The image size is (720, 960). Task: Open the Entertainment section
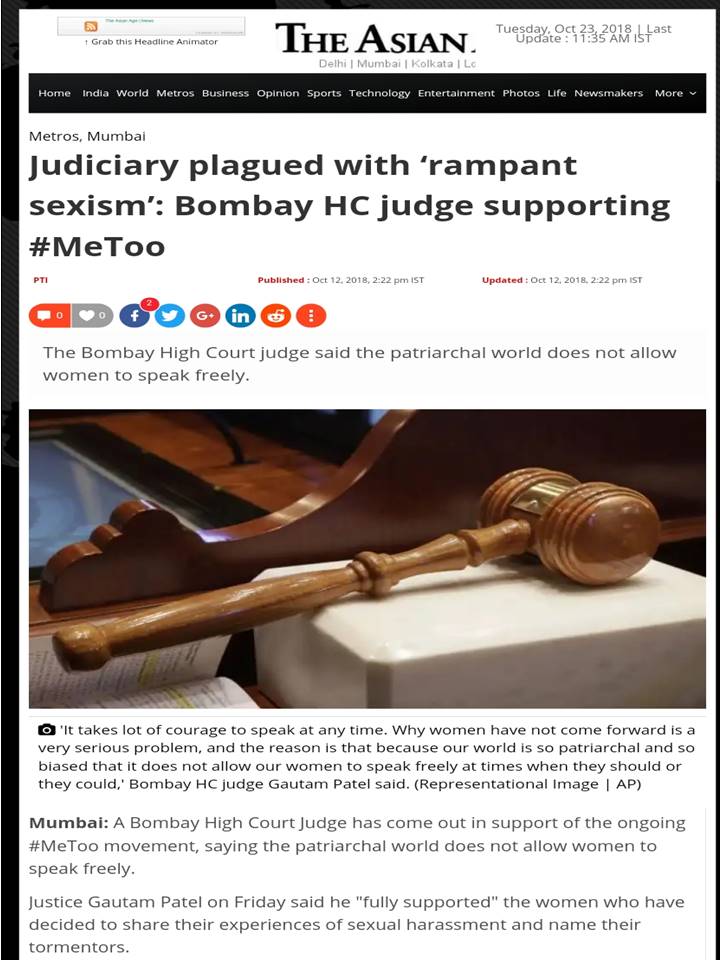point(456,93)
